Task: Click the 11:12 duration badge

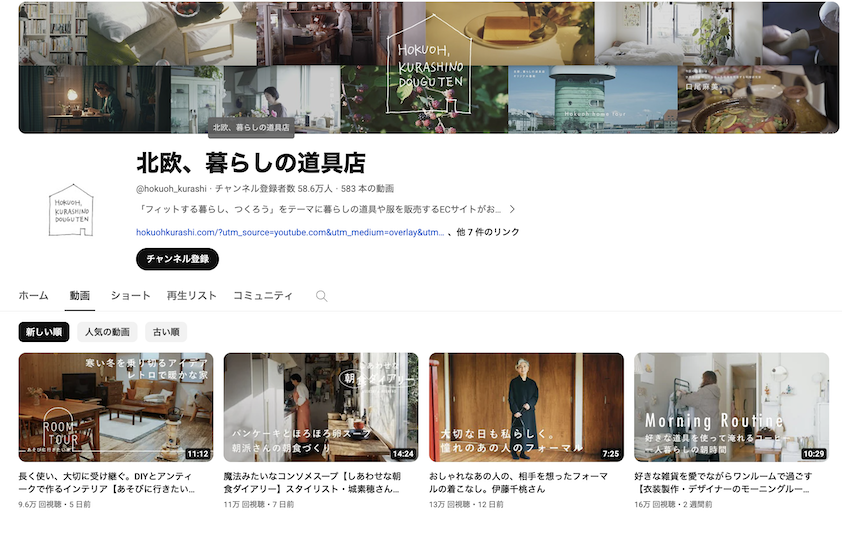Action: click(x=198, y=454)
